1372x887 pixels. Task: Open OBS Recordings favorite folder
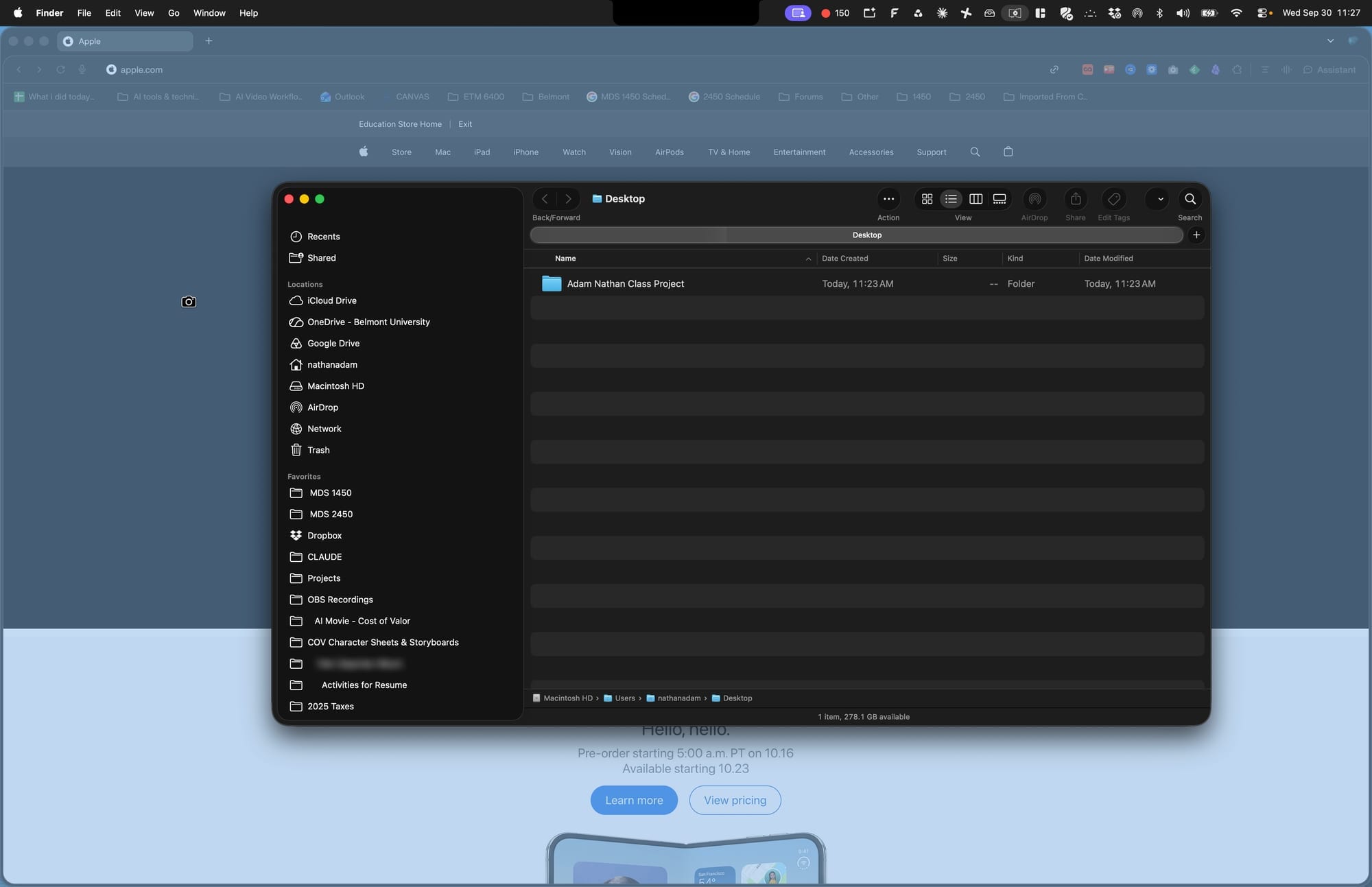click(340, 600)
